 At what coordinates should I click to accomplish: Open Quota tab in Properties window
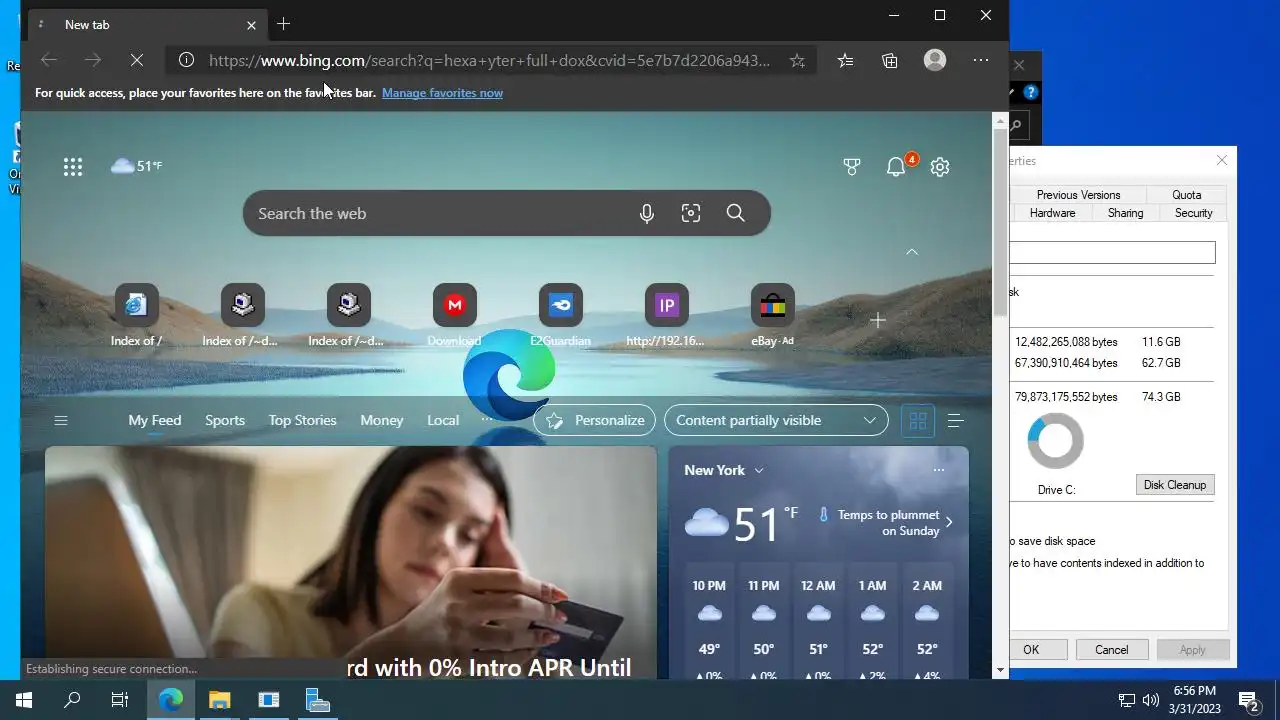click(1187, 195)
